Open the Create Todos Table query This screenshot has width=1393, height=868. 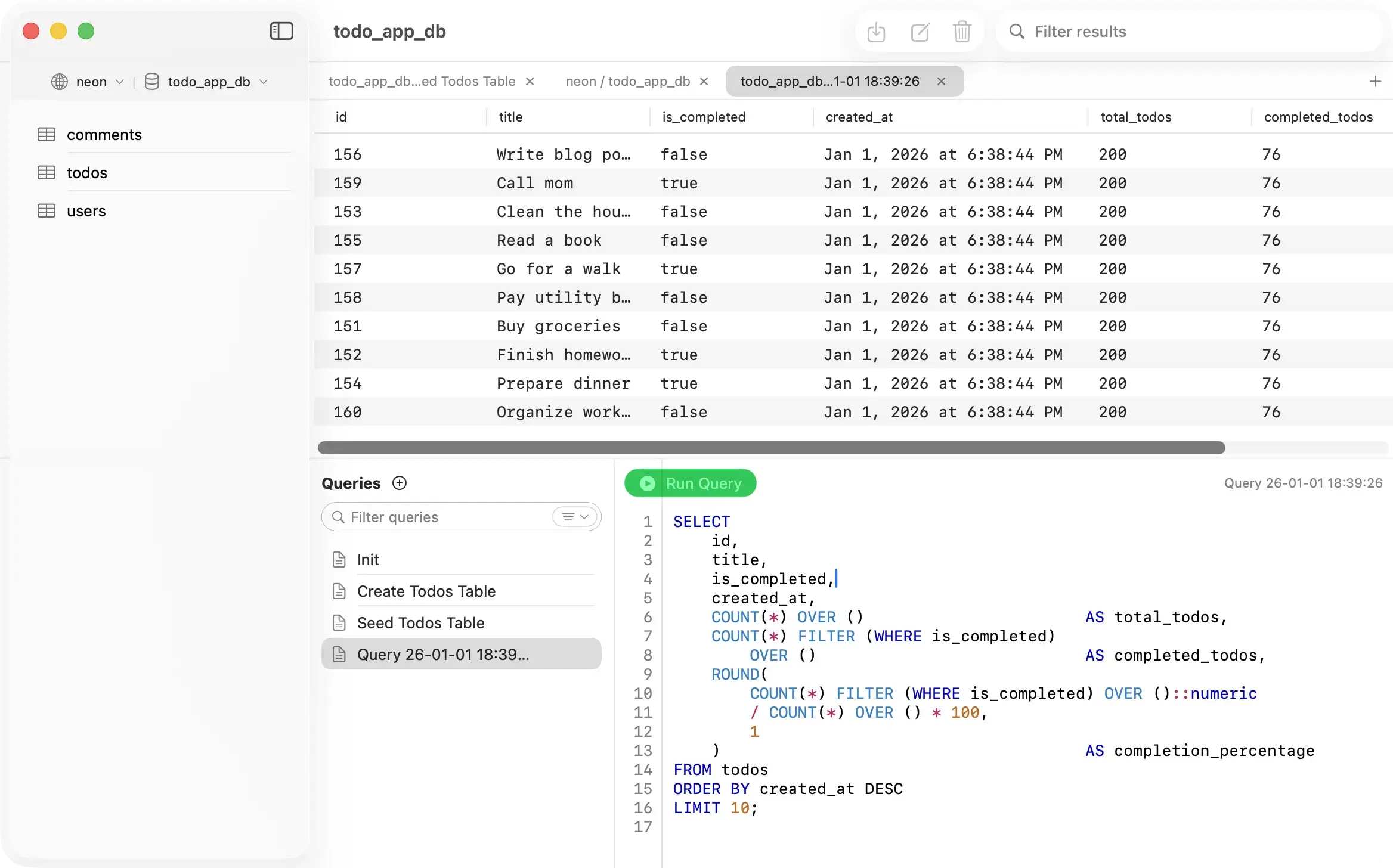coord(426,591)
